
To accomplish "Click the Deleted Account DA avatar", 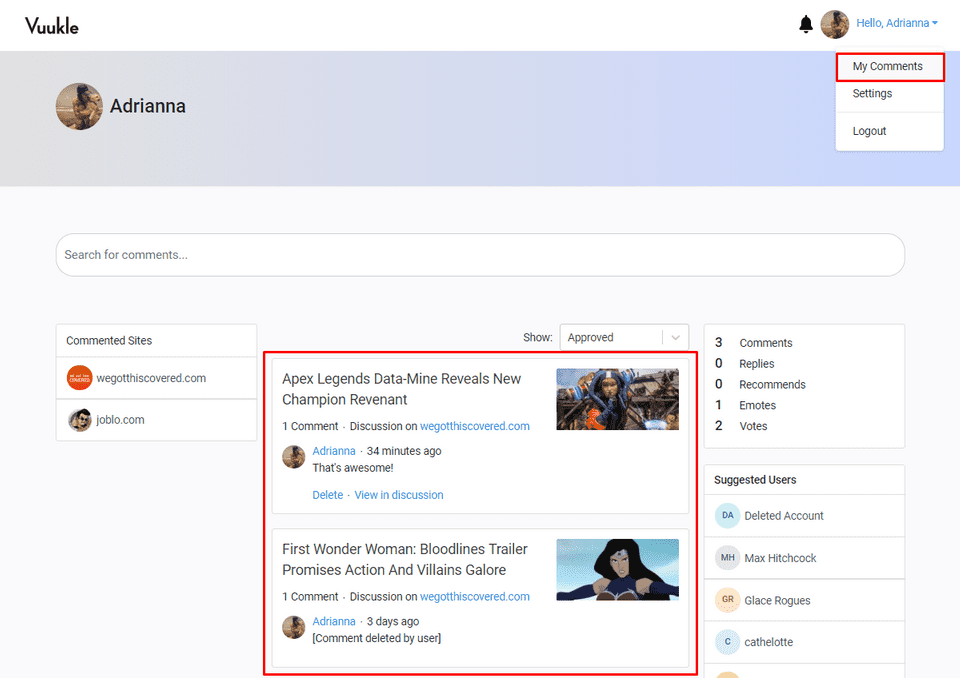I will tap(727, 516).
